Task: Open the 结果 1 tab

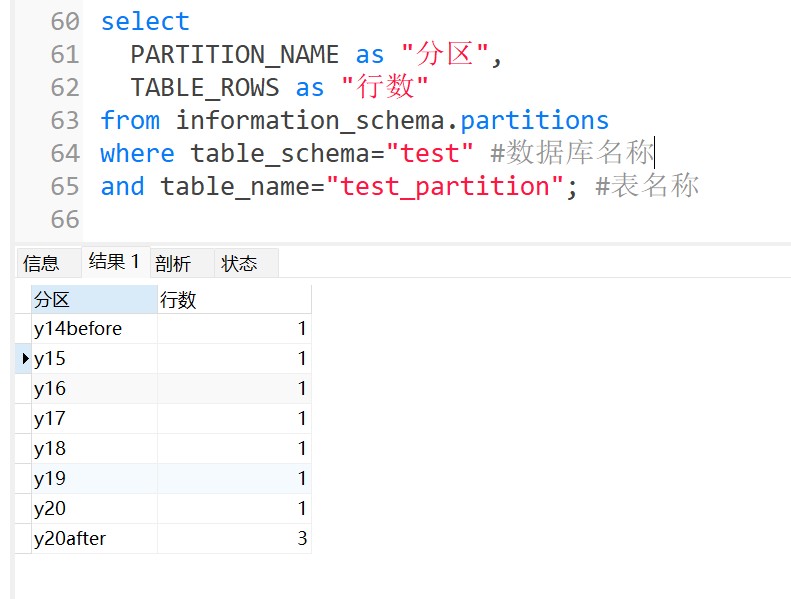Action: pyautogui.click(x=114, y=262)
